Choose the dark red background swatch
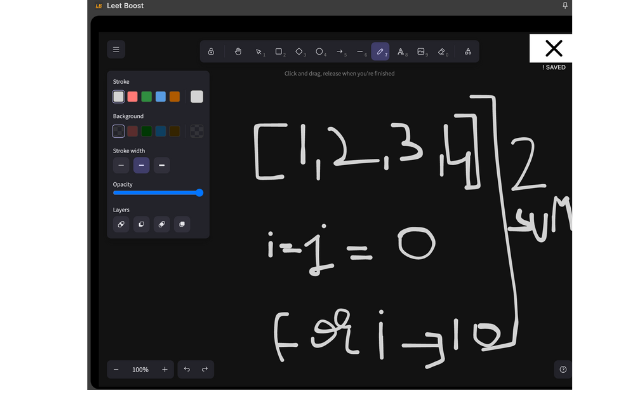 pos(132,131)
